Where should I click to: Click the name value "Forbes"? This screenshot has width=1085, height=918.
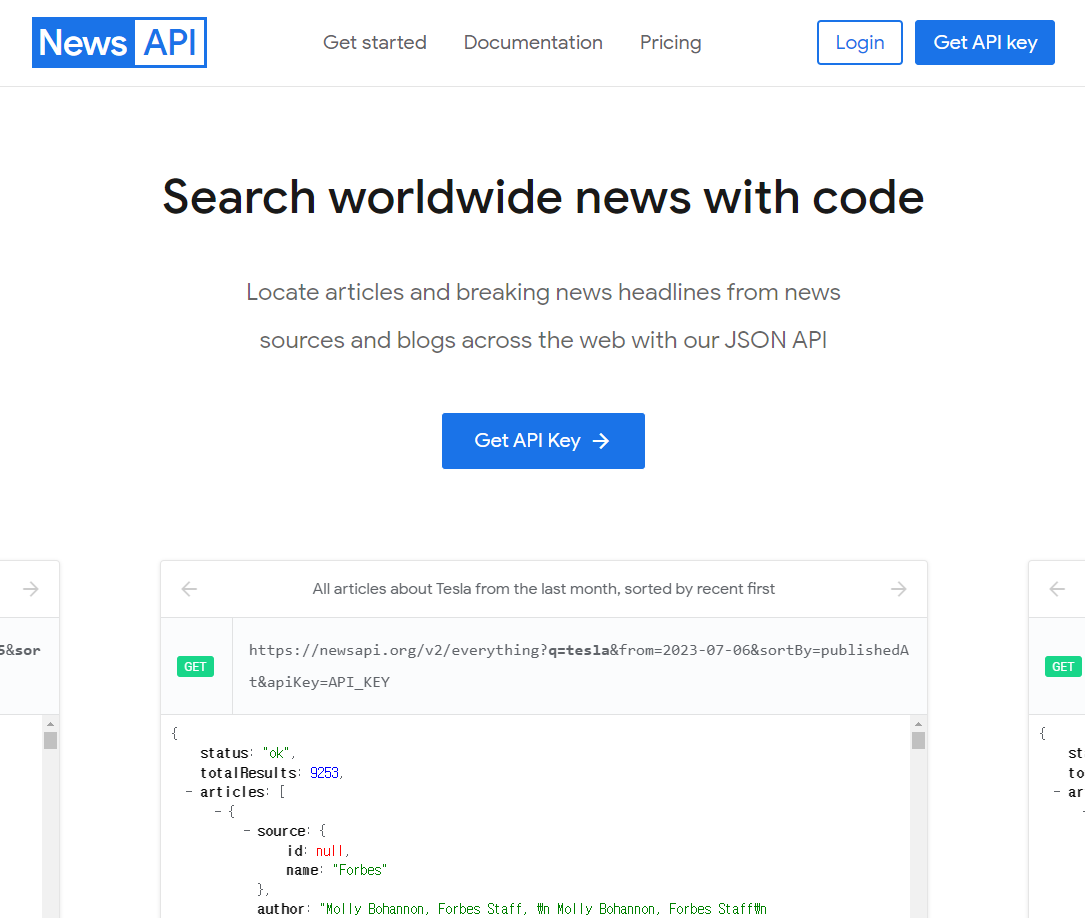pyautogui.click(x=360, y=870)
